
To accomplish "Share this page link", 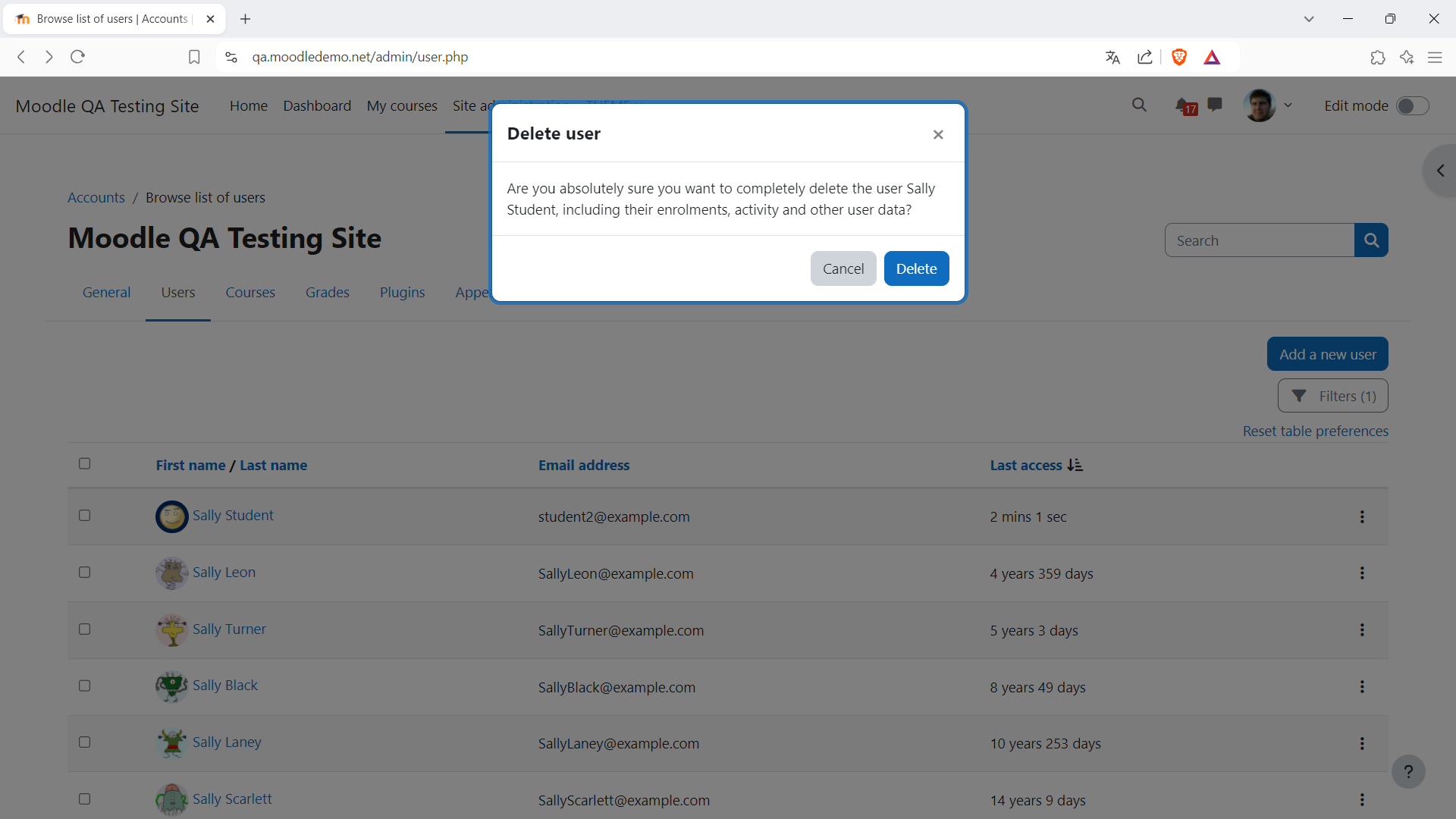I will tap(1145, 57).
